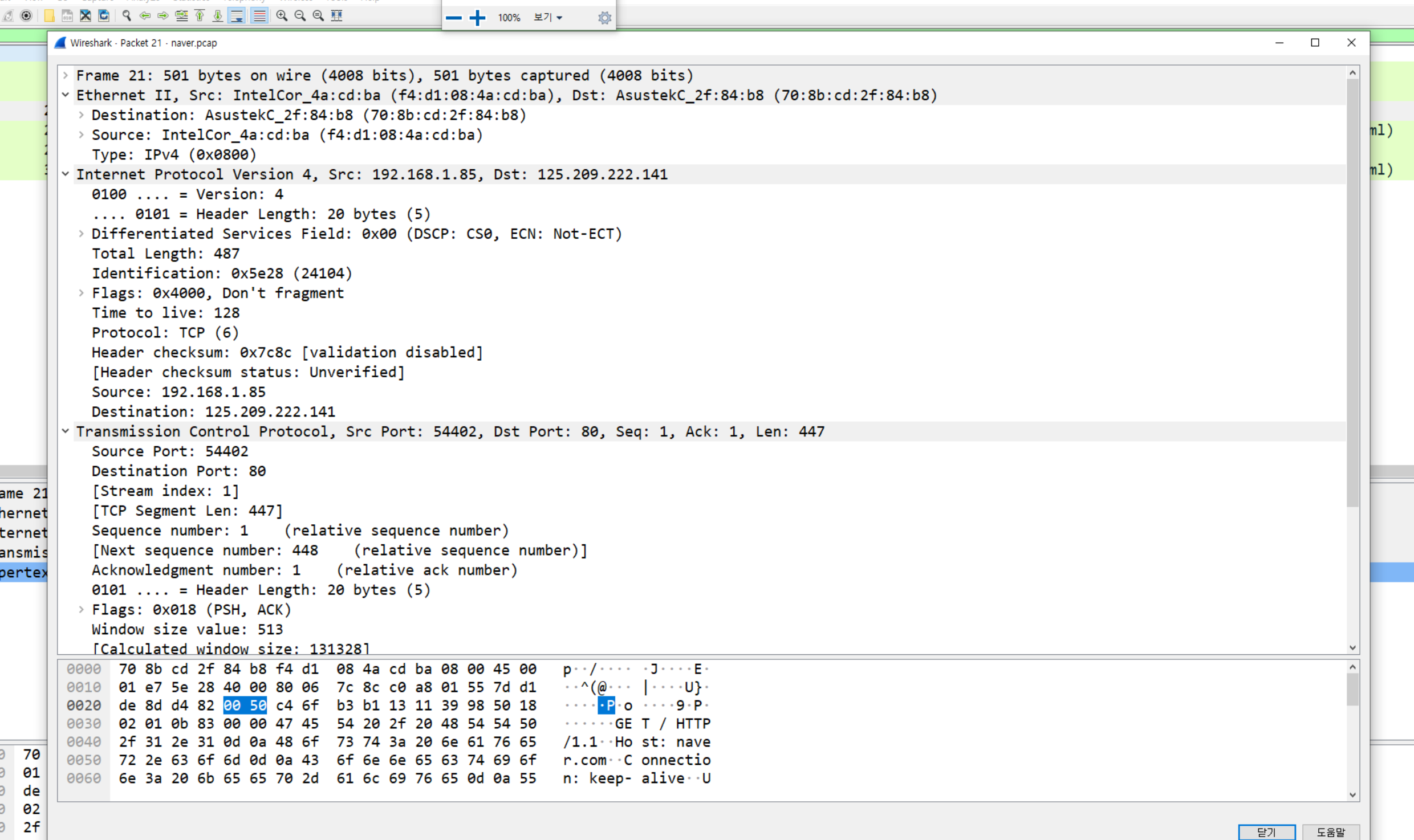This screenshot has width=1414, height=840.
Task: Expand the Differentiated Services Field node
Action: (x=81, y=234)
